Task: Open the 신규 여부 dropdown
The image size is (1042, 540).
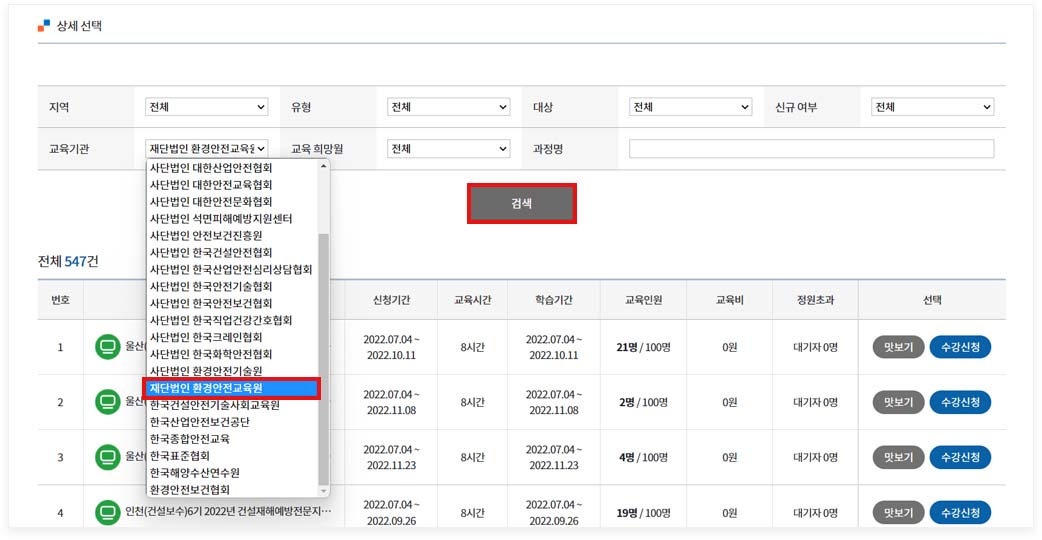Action: point(932,107)
